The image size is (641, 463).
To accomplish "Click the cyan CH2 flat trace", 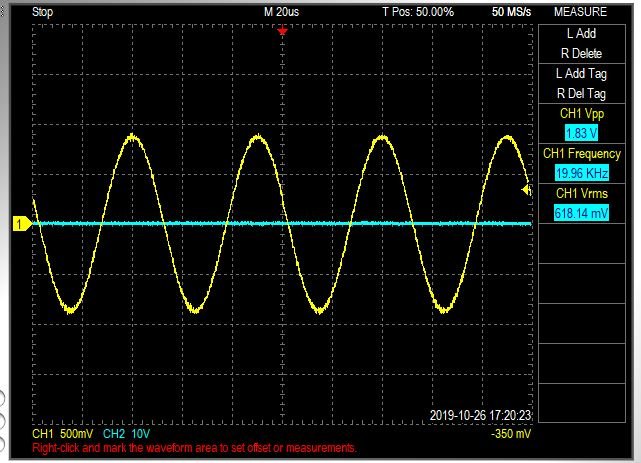I will click(282, 224).
